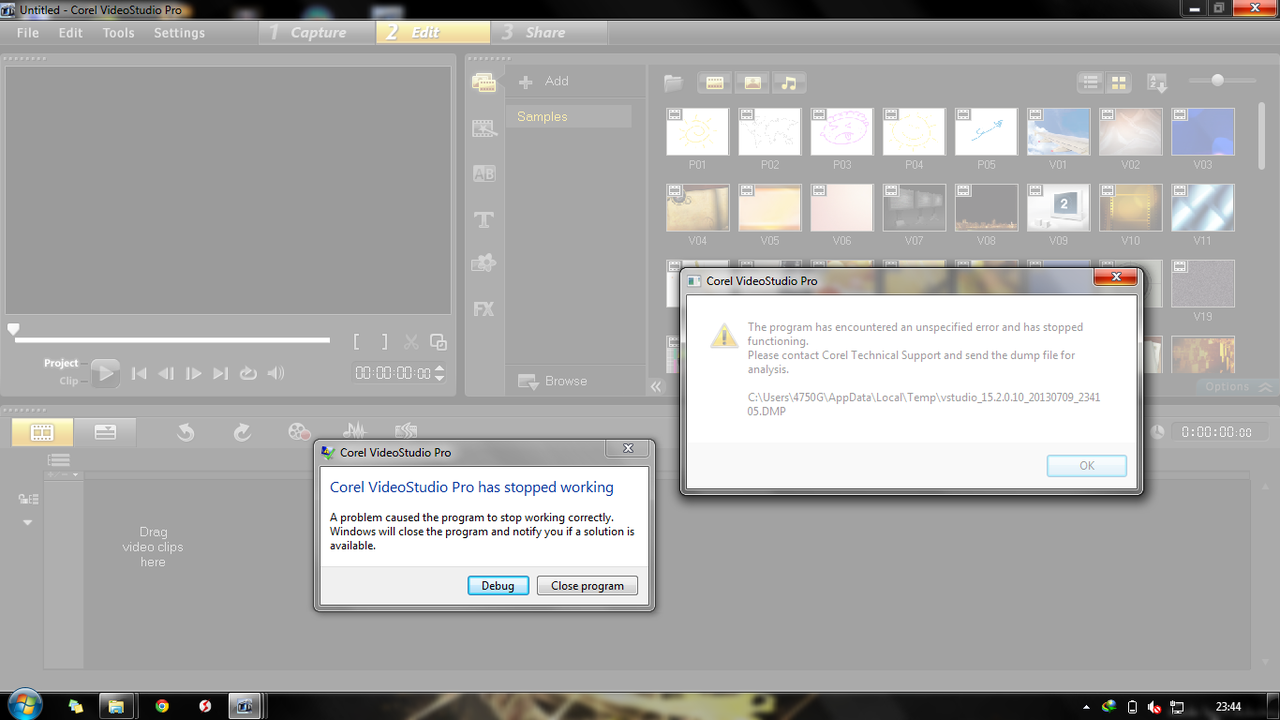Open the Settings menu

click(x=179, y=33)
